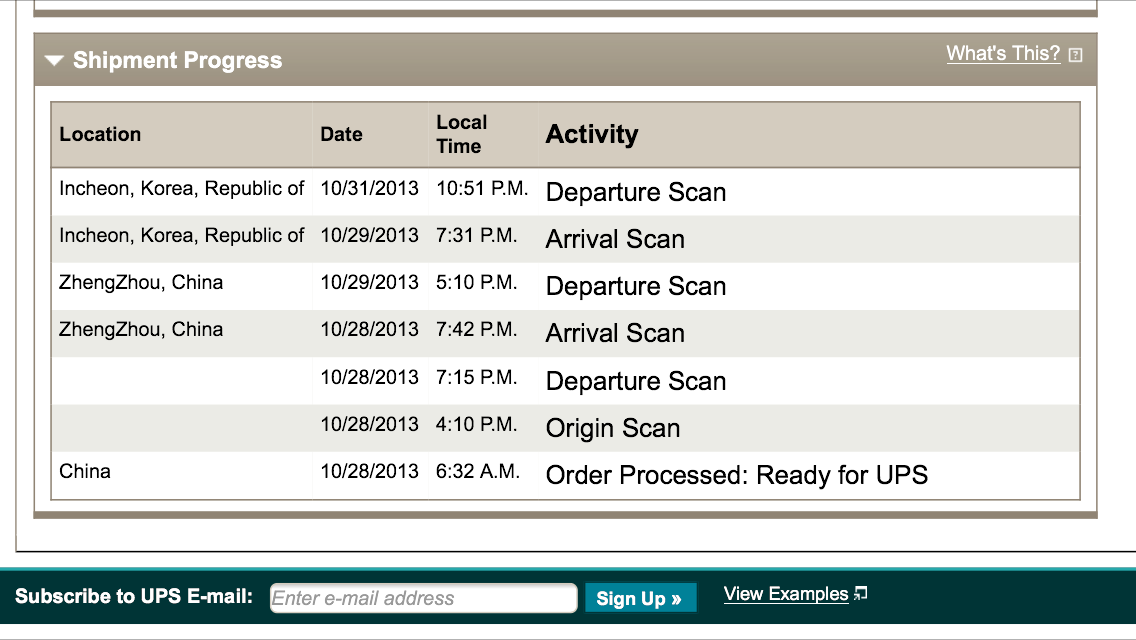
Task: Click the Local Time column header
Action: click(461, 134)
